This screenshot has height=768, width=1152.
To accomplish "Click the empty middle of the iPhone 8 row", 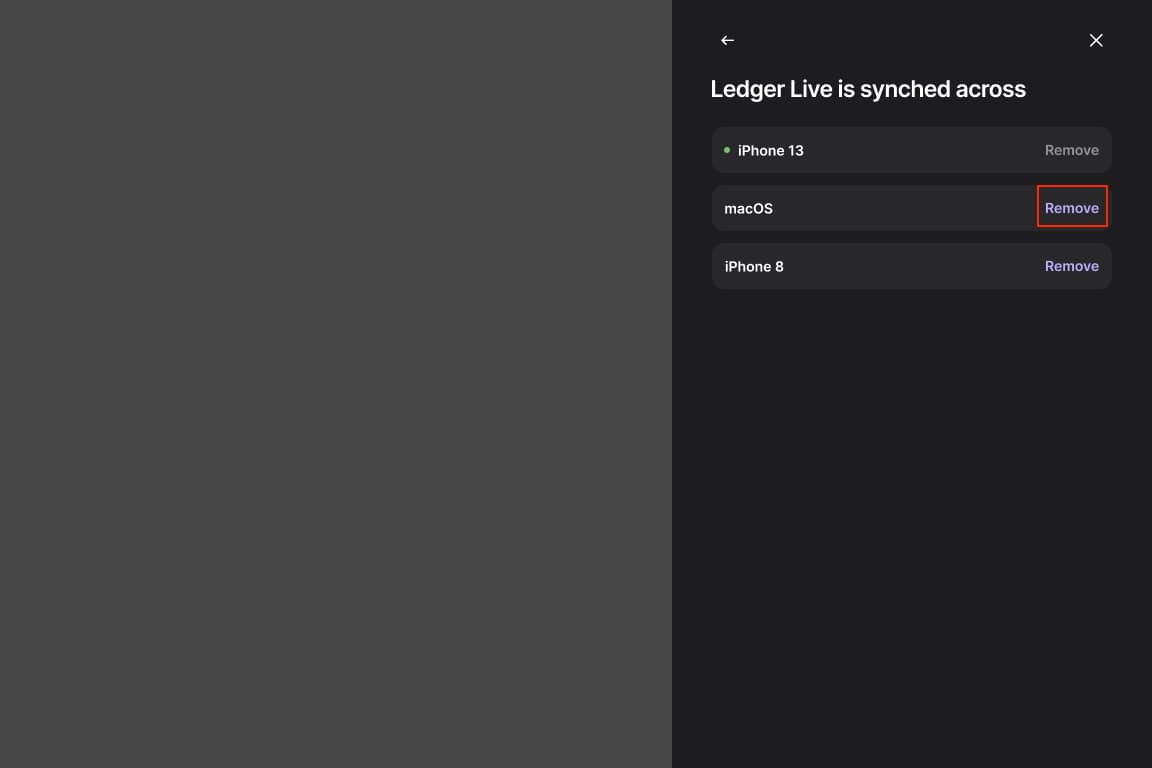I will [x=911, y=266].
